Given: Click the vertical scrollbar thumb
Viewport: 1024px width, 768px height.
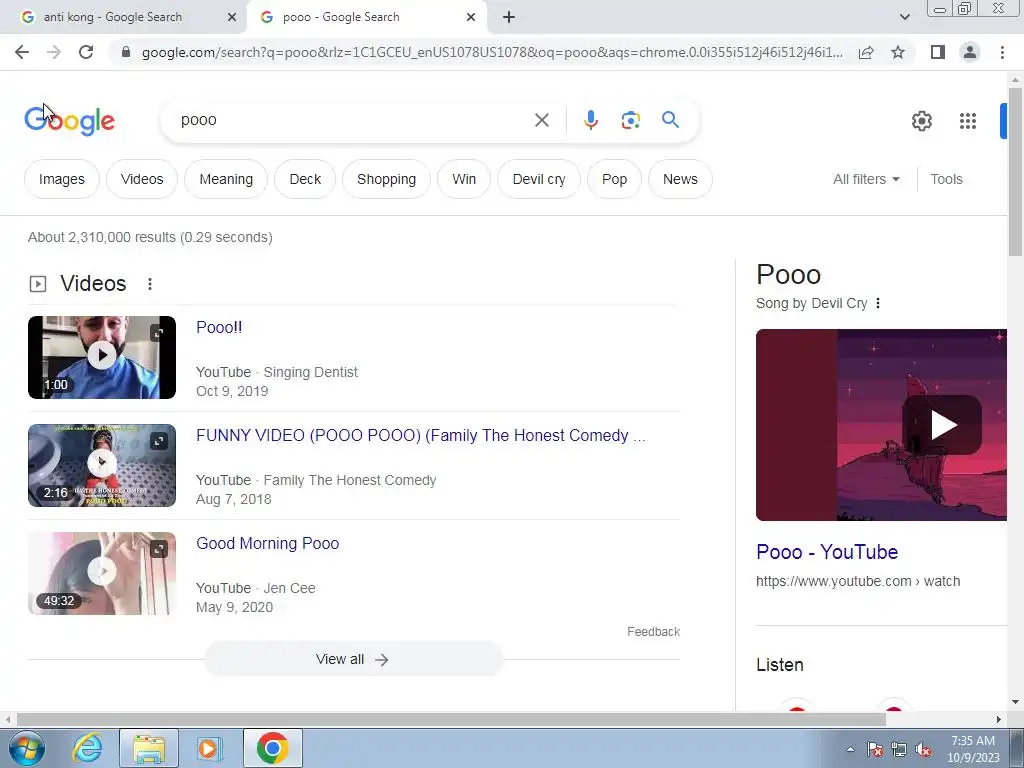Looking at the screenshot, I should pyautogui.click(x=1016, y=171).
